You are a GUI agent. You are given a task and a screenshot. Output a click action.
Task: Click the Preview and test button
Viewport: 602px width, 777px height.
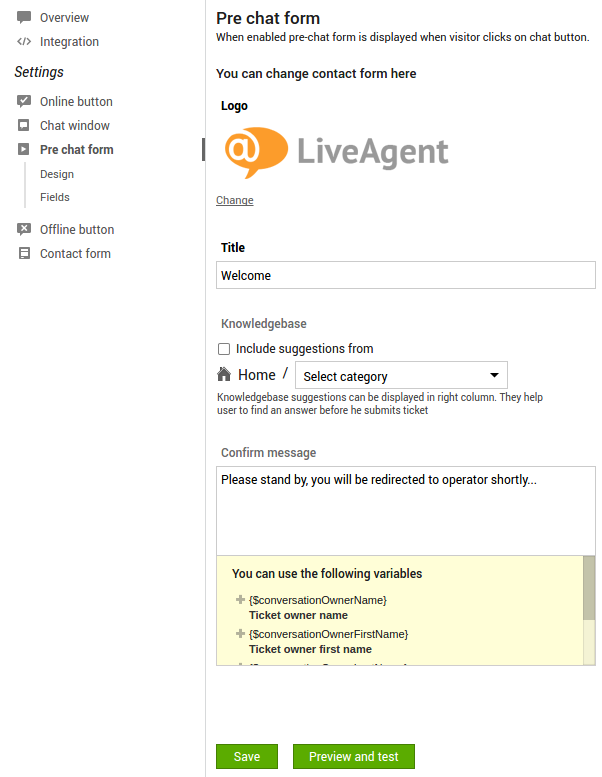click(354, 756)
